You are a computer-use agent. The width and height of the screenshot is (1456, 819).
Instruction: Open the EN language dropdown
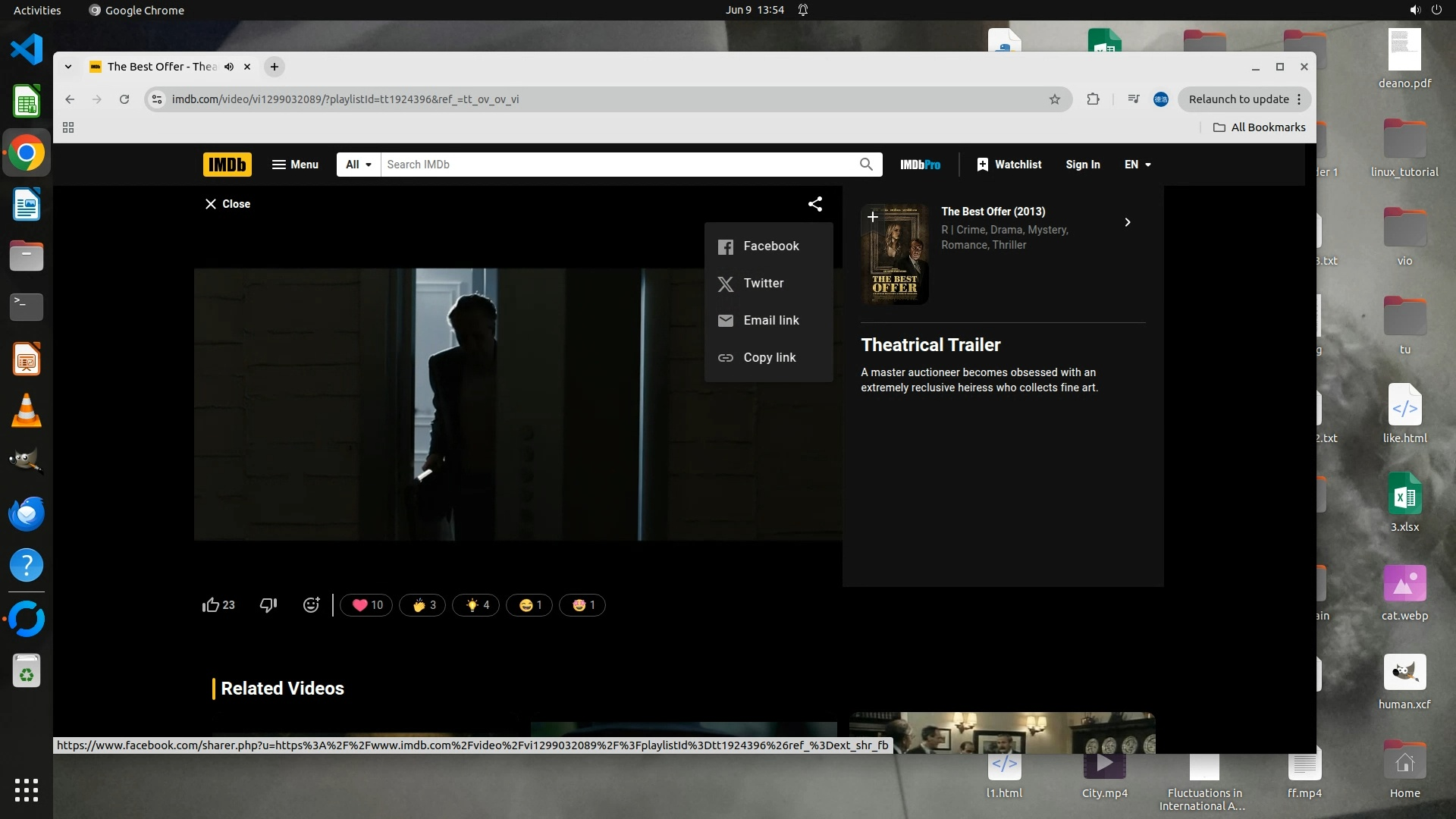pyautogui.click(x=1137, y=165)
